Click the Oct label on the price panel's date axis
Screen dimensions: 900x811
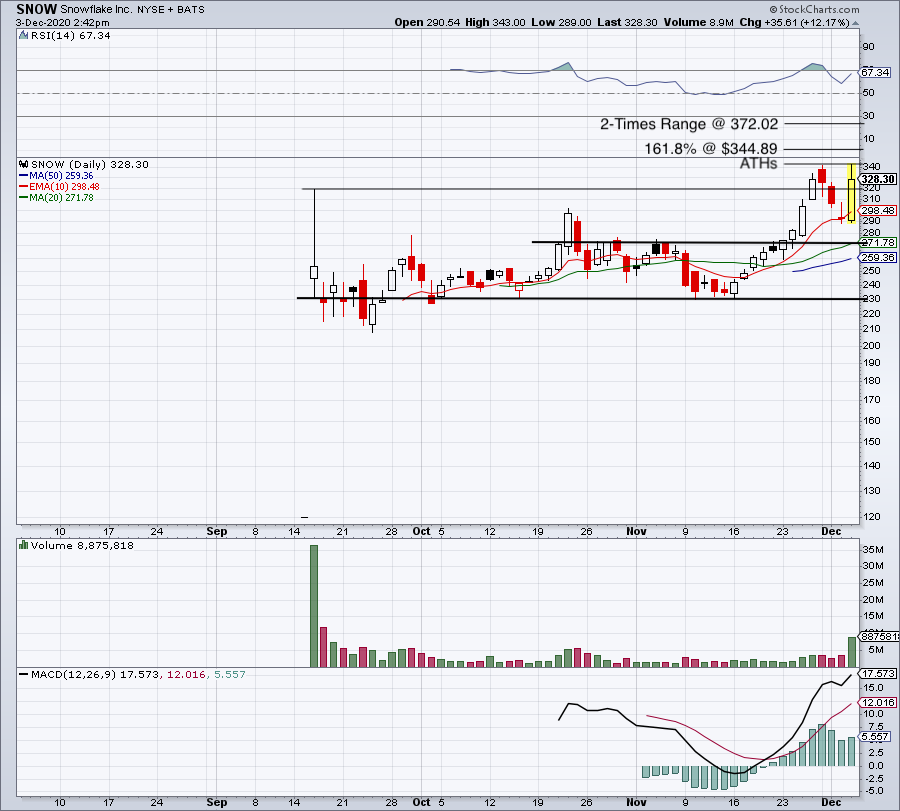point(421,531)
